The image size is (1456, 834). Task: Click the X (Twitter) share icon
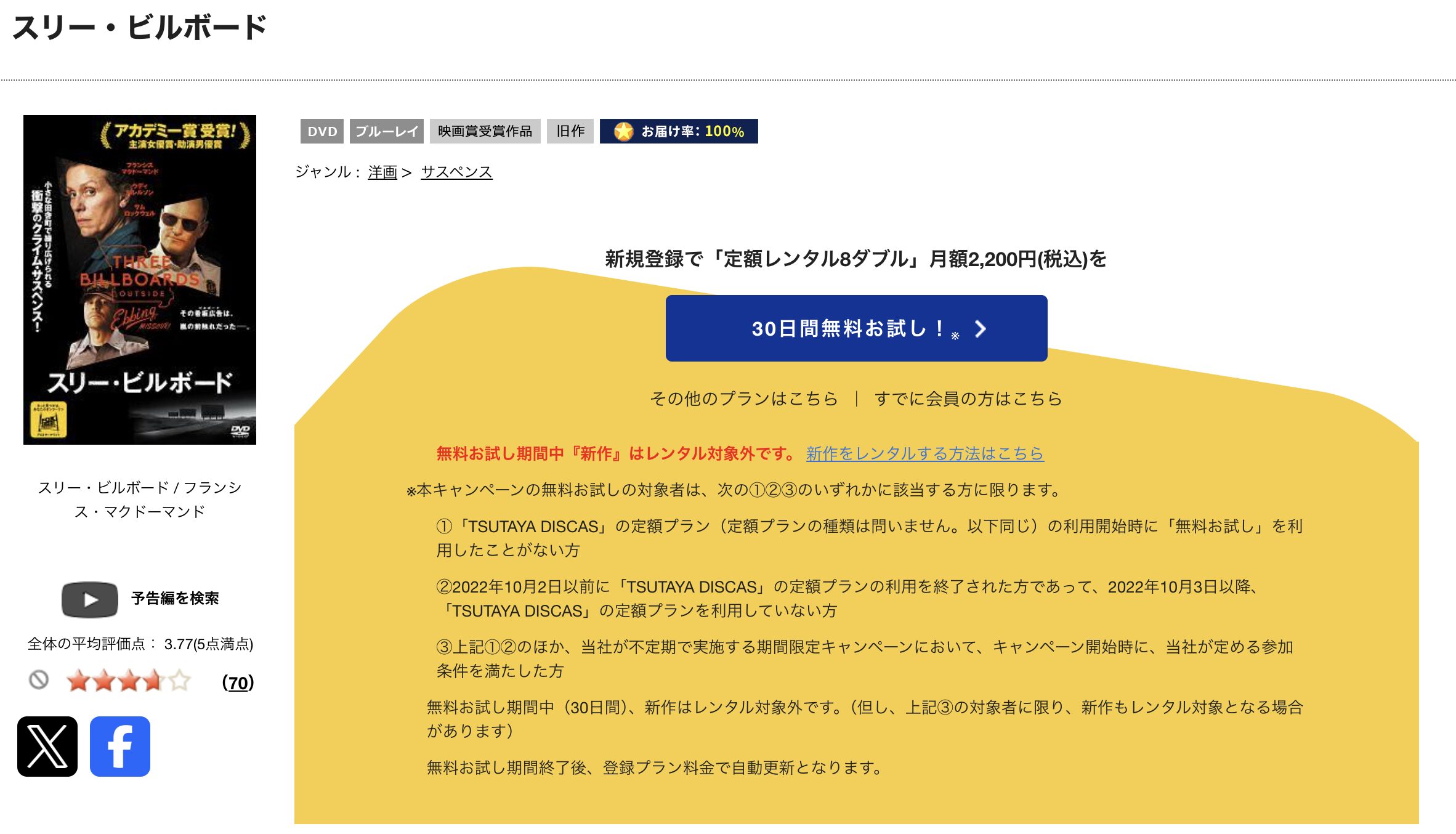pos(47,746)
